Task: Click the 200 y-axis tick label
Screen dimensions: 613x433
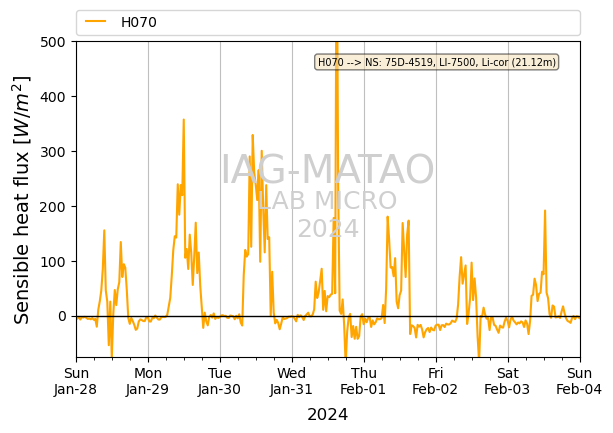Action: [53, 207]
